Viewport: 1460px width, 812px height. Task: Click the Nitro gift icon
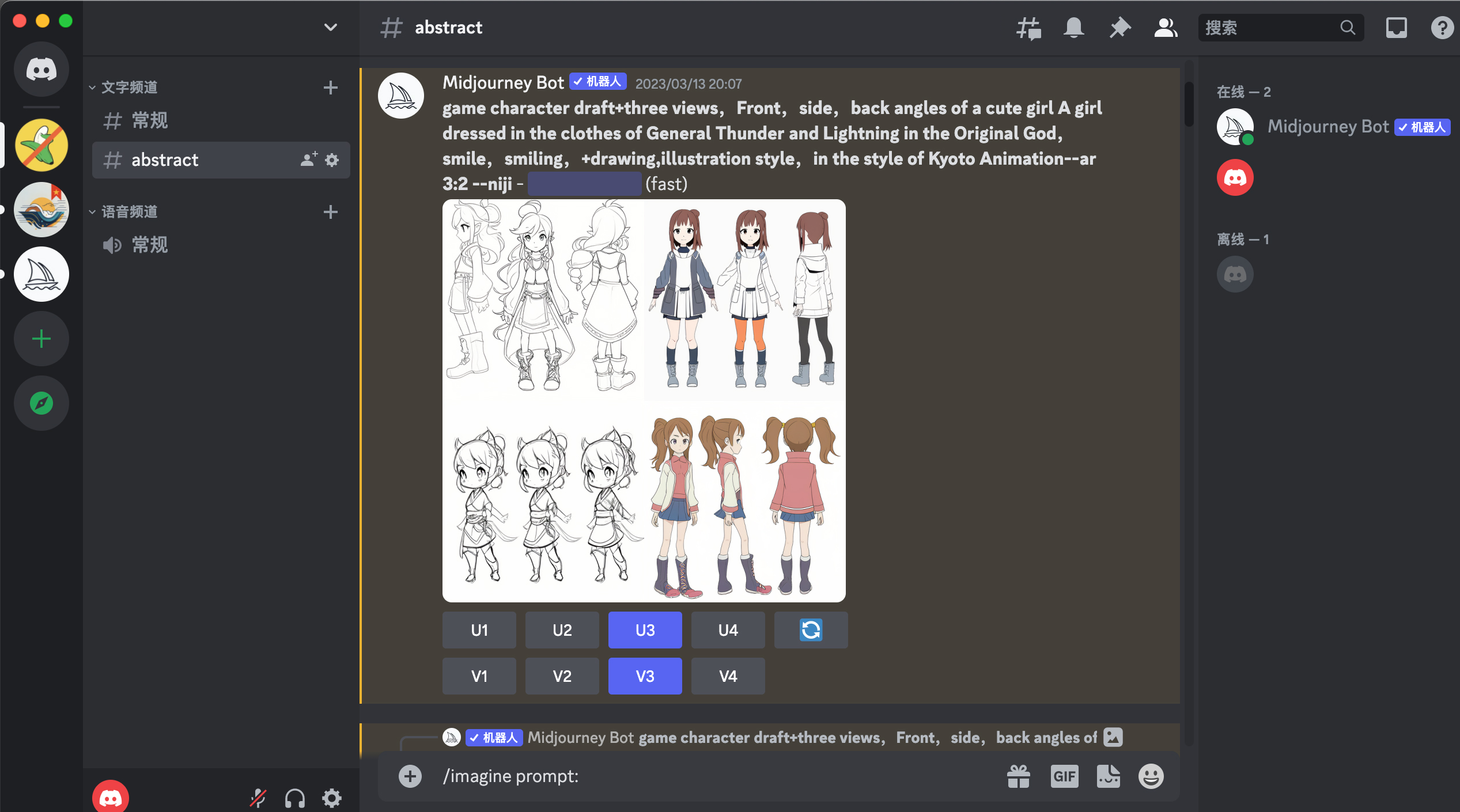click(1019, 776)
